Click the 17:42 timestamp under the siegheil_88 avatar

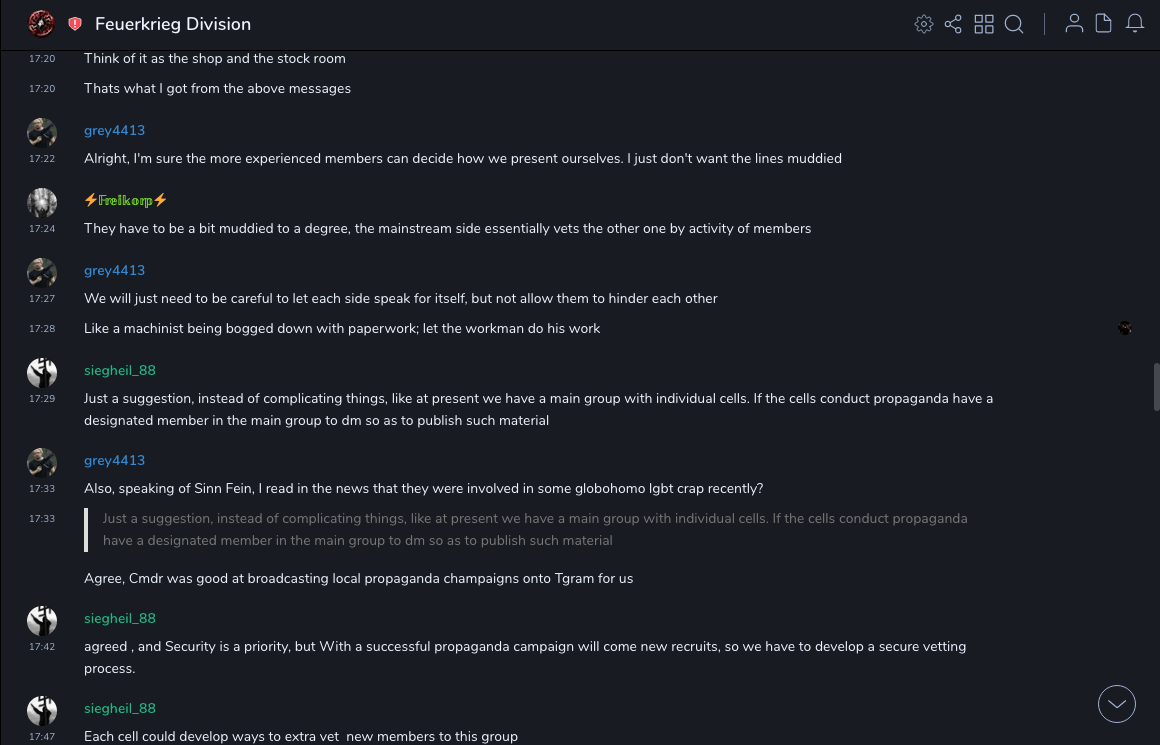click(x=42, y=647)
